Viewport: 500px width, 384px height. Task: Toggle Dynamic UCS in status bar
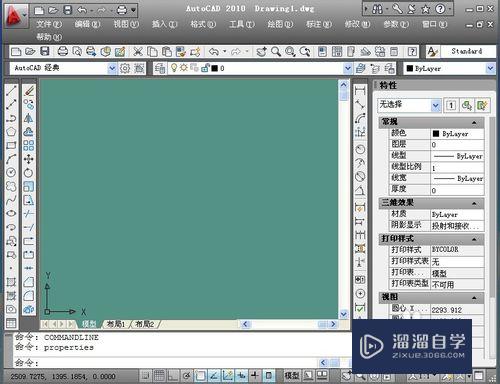(227, 376)
